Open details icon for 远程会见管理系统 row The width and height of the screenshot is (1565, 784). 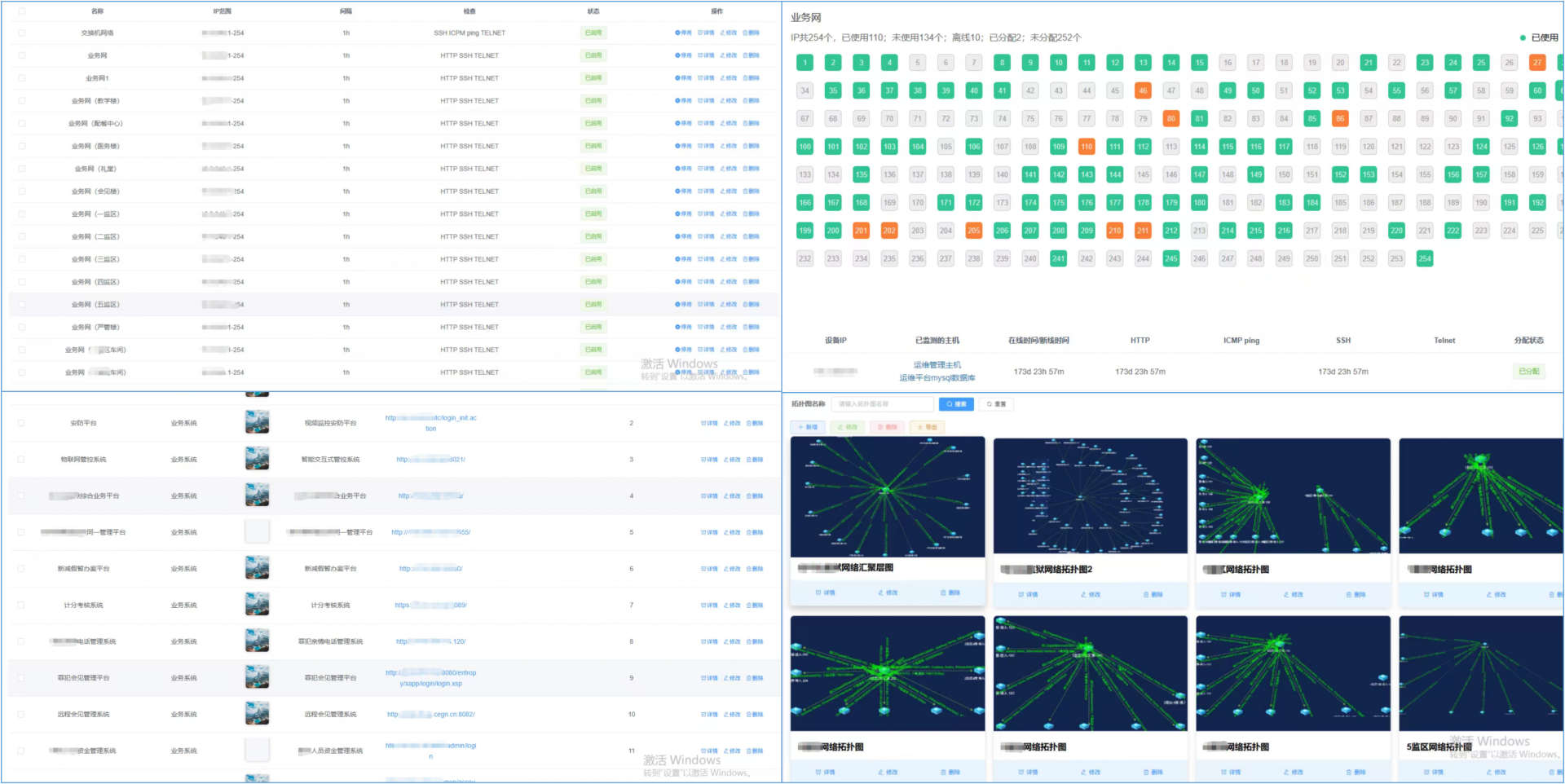point(709,715)
